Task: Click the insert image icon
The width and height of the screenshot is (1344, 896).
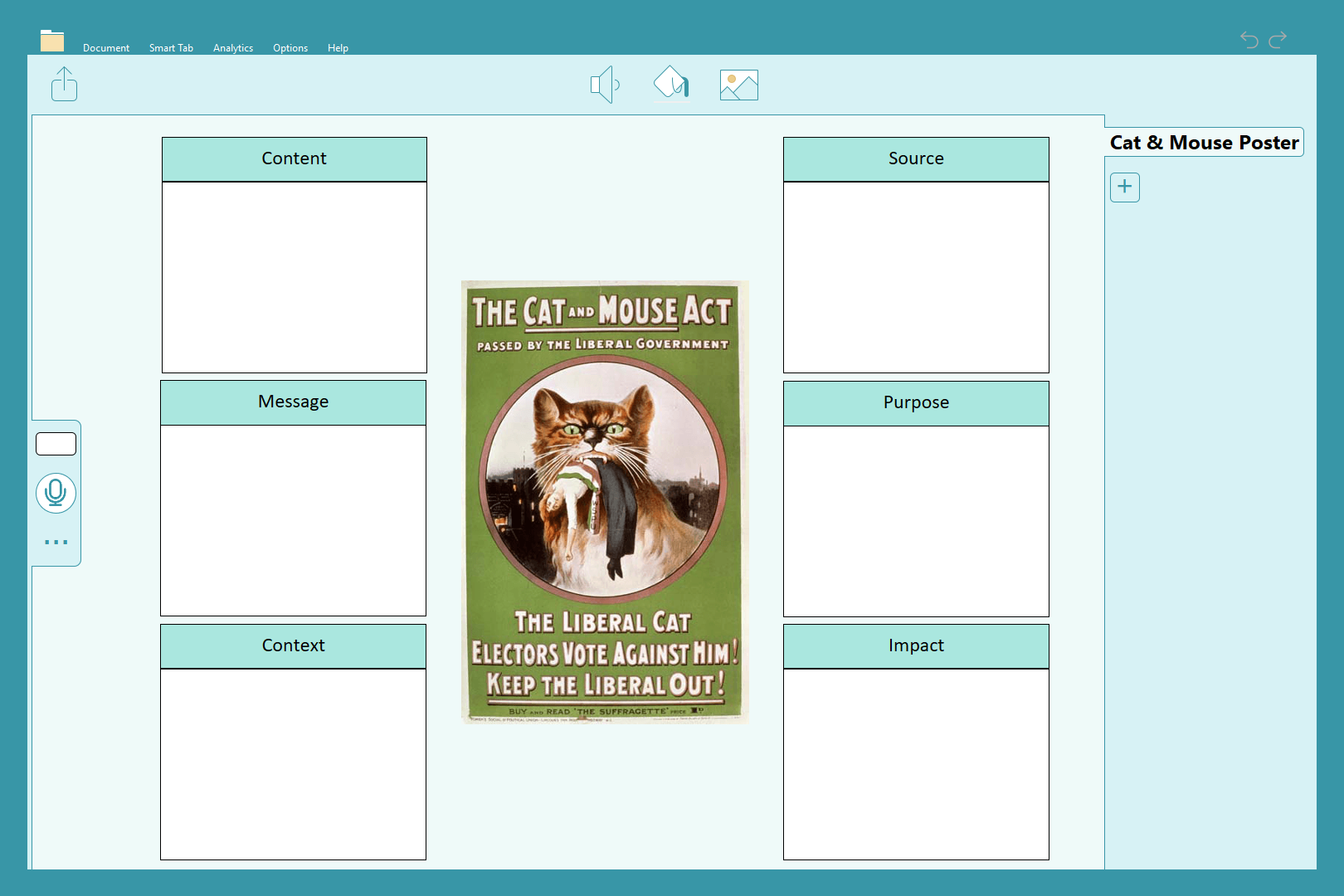Action: [738, 85]
